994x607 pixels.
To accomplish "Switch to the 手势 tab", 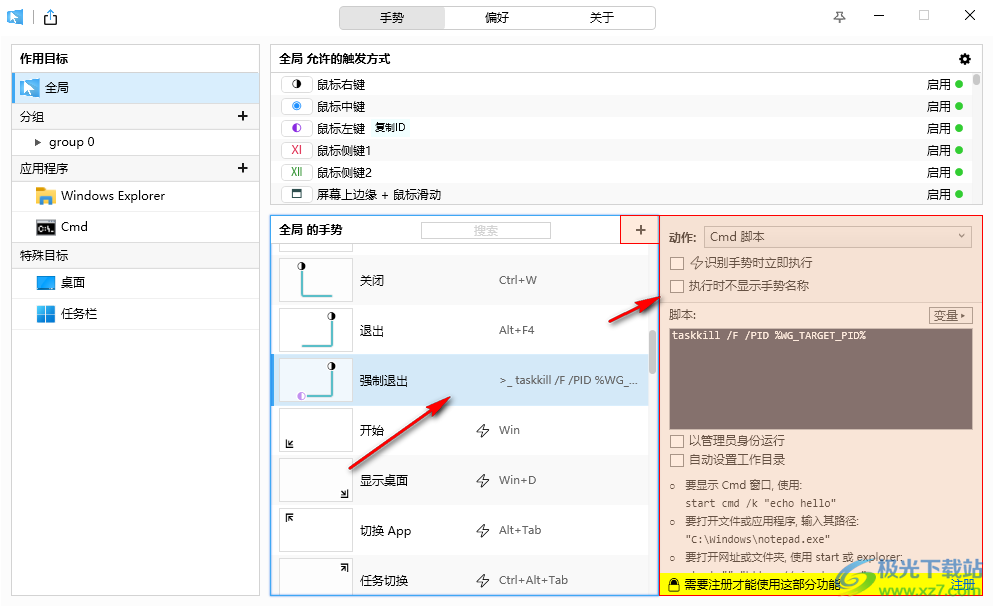I will click(x=392, y=18).
